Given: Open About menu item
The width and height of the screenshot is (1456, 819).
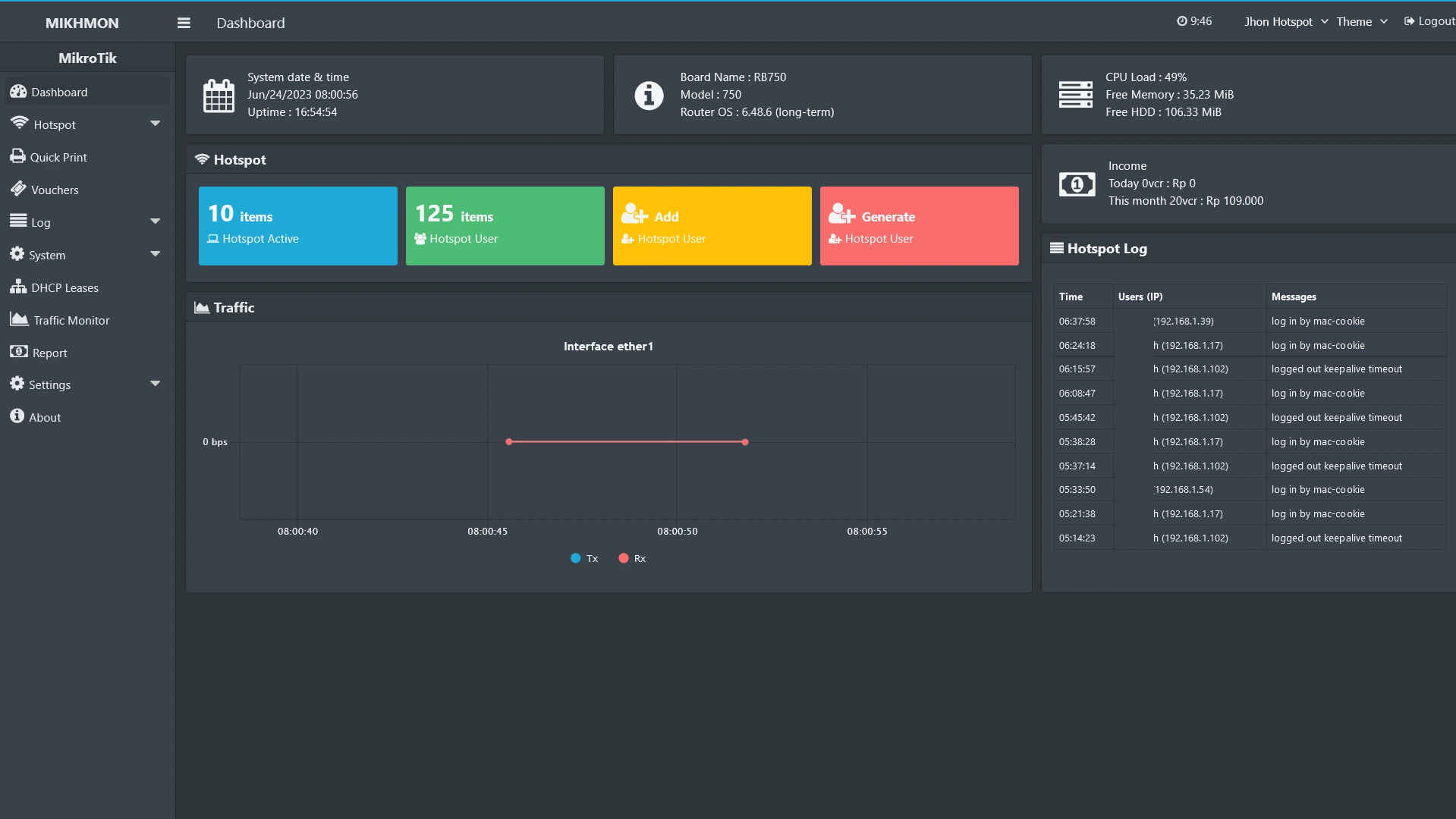Looking at the screenshot, I should (x=87, y=417).
